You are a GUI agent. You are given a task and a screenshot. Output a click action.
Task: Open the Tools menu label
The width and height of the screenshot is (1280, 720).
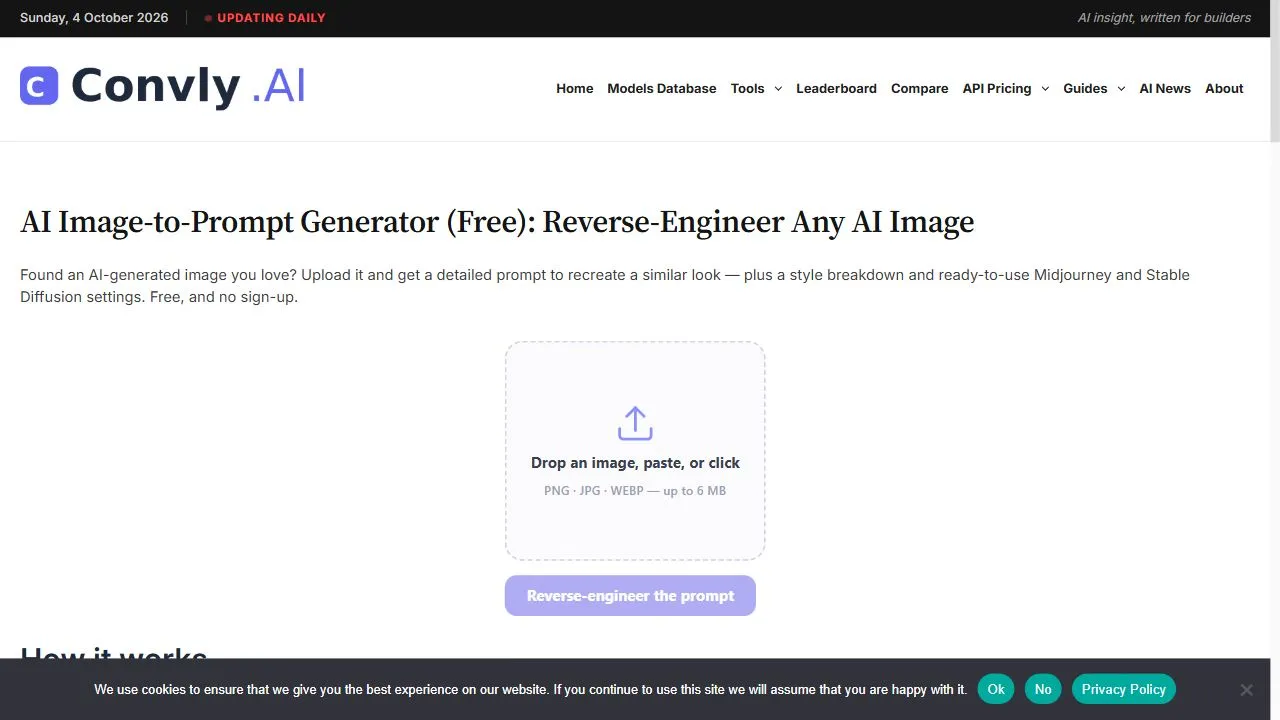(748, 89)
